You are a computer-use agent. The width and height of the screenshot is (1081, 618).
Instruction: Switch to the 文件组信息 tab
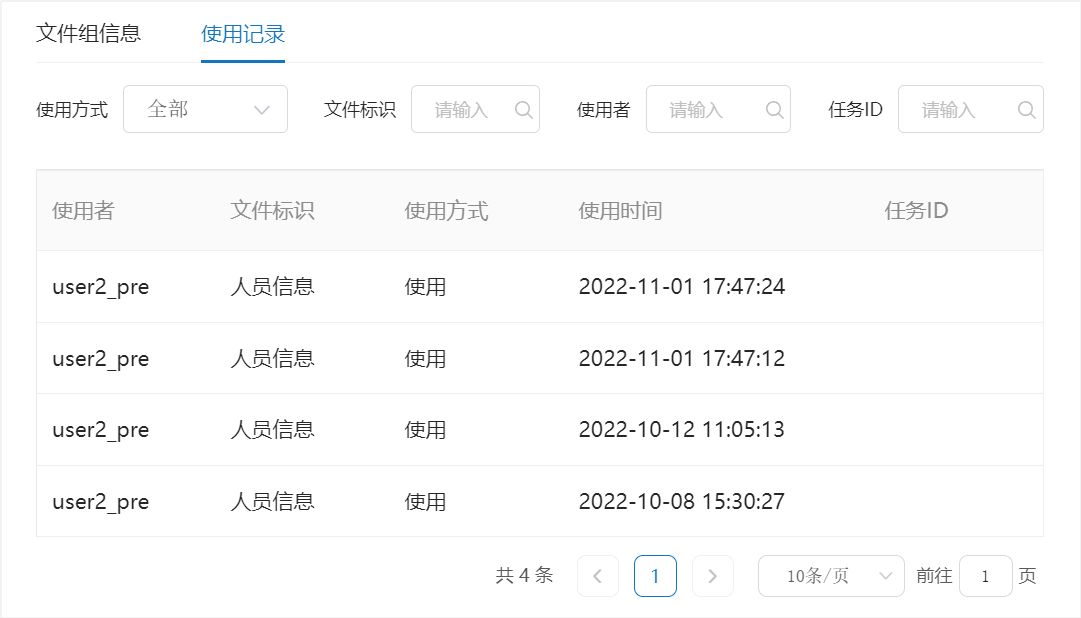point(88,33)
